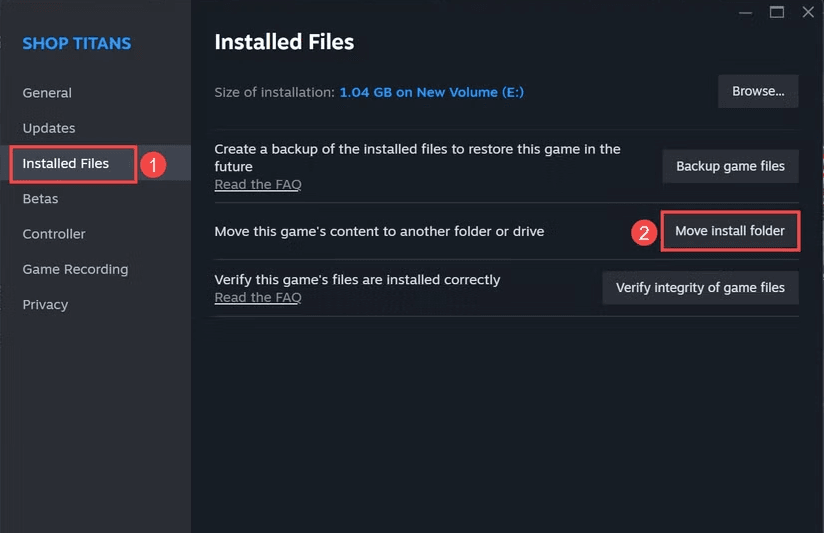Screen dimensions: 824x533
Task: Click the Move install folder button
Action: 730,231
